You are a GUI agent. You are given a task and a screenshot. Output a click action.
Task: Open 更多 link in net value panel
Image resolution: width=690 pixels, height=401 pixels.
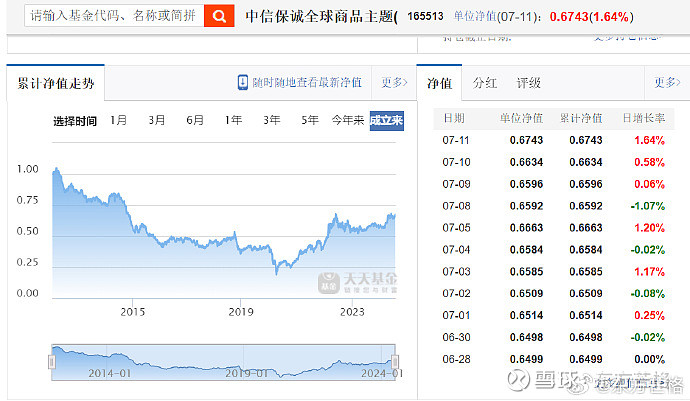pyautogui.click(x=667, y=82)
